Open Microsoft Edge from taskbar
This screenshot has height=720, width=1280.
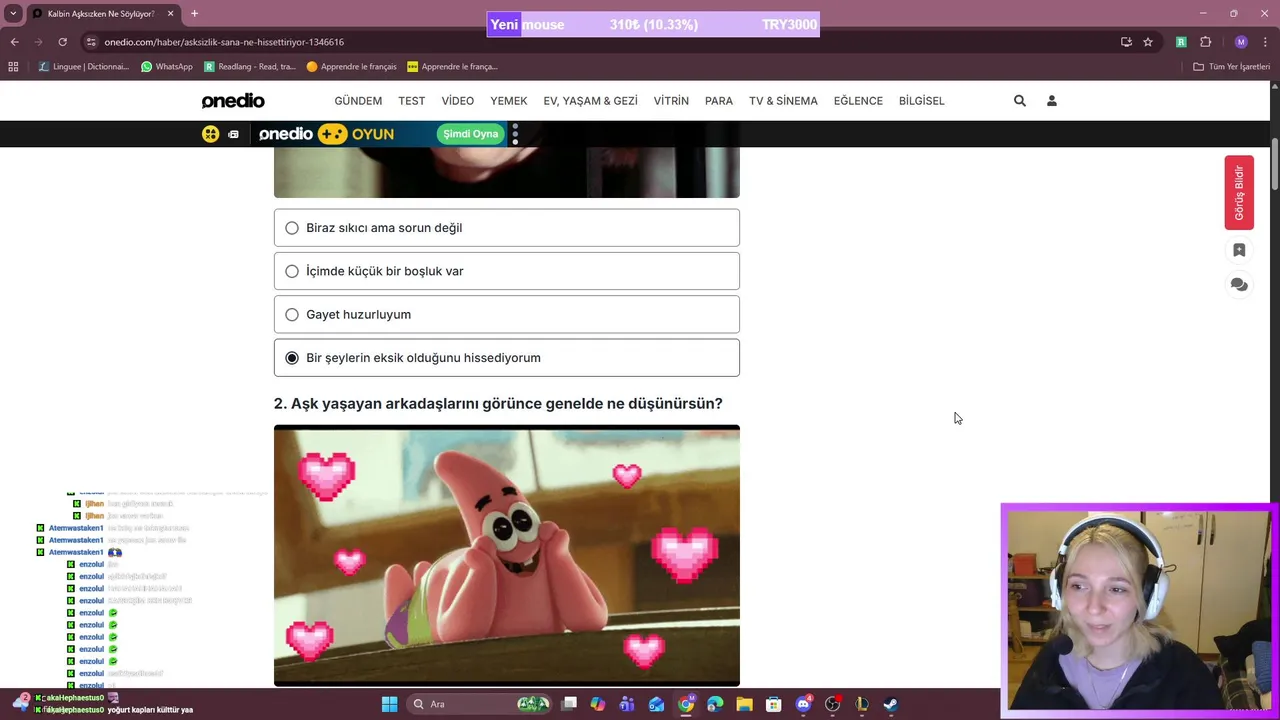pyautogui.click(x=715, y=704)
